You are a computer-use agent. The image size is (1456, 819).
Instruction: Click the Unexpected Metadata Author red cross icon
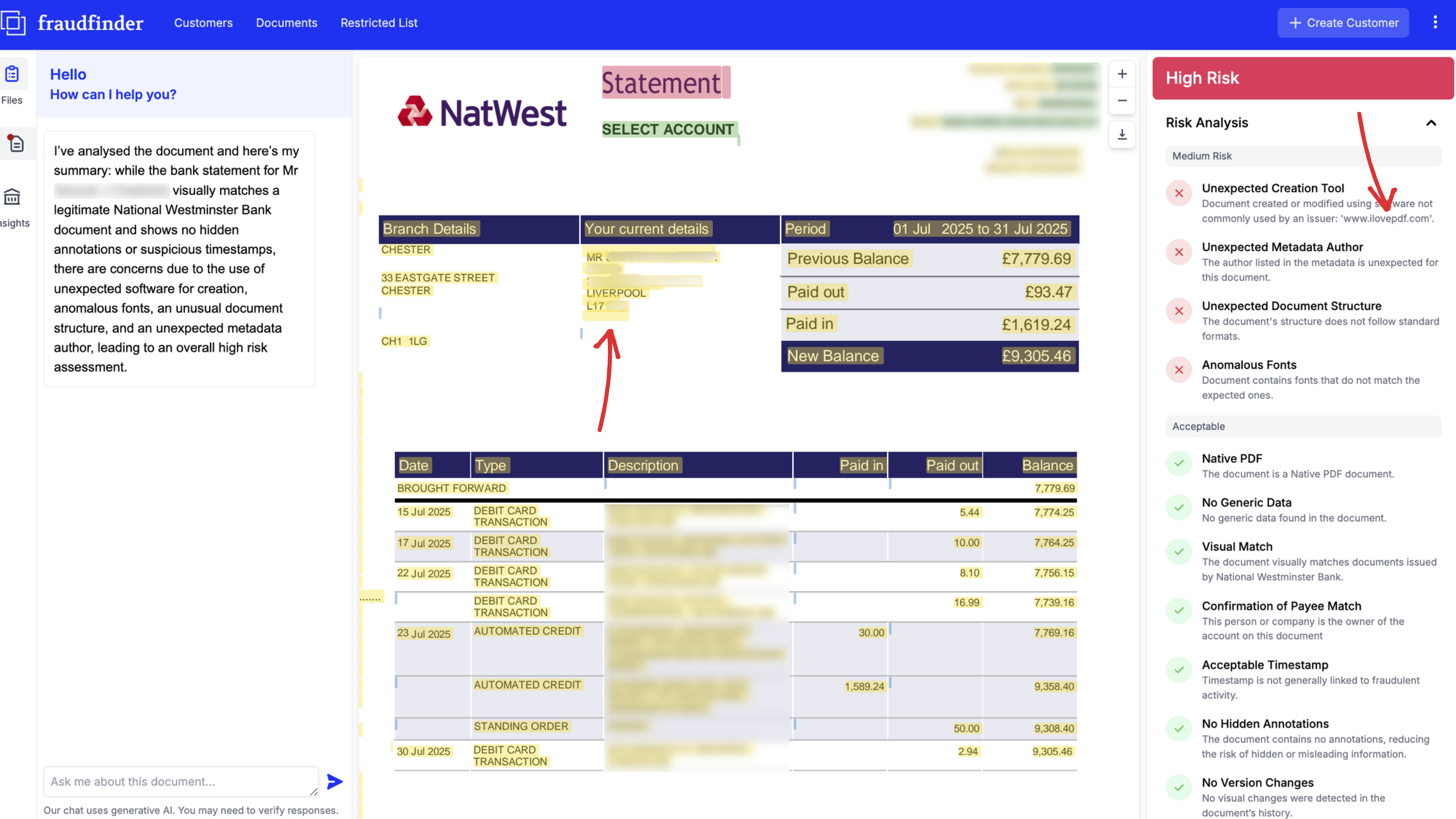click(1179, 252)
